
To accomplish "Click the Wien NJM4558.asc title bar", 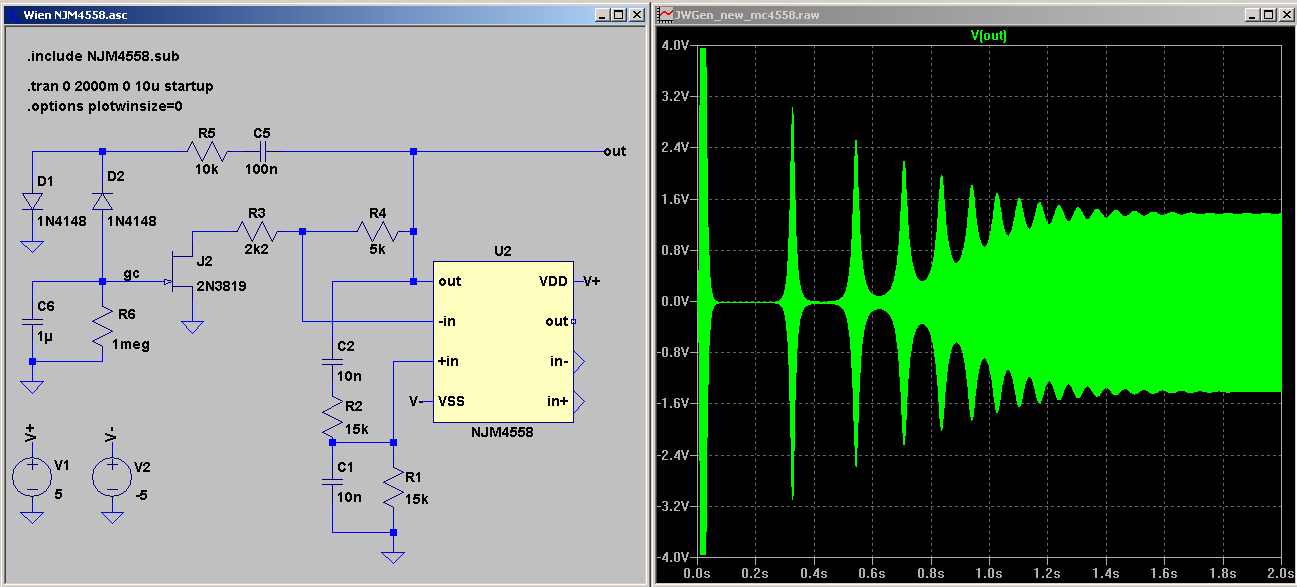I will pyautogui.click(x=300, y=15).
